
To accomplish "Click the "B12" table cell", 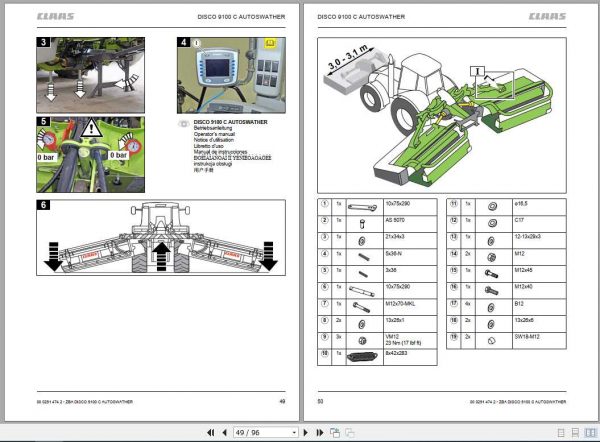I will click(539, 307).
